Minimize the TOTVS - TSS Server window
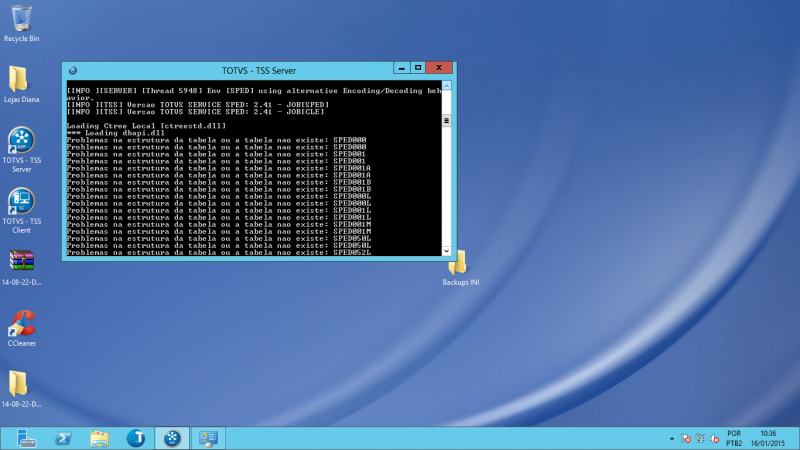The height and width of the screenshot is (450, 800). point(402,67)
